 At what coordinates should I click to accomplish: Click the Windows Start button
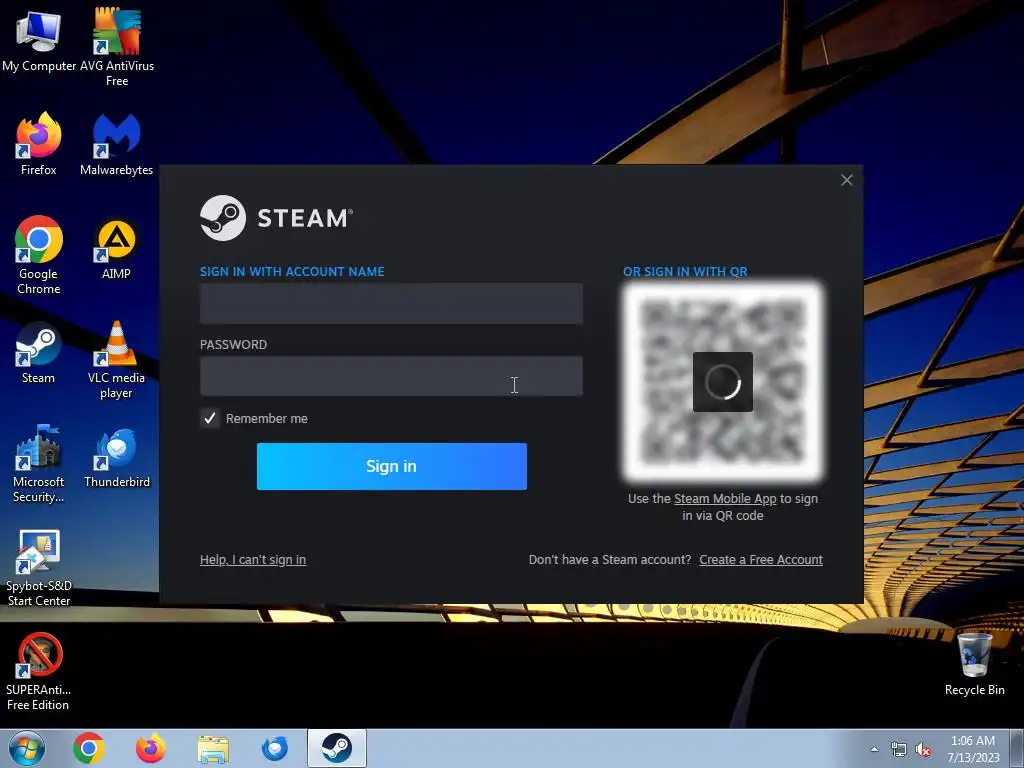click(27, 748)
